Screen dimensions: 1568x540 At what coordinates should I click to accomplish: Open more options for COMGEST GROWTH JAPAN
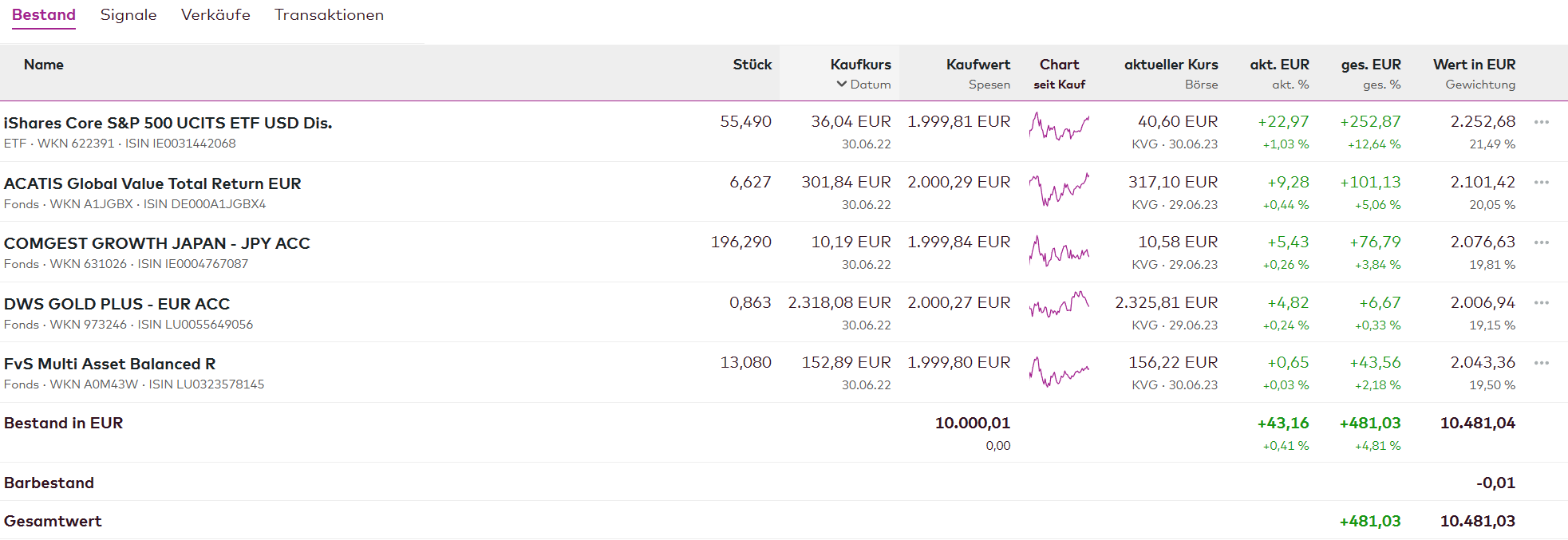[x=1541, y=242]
